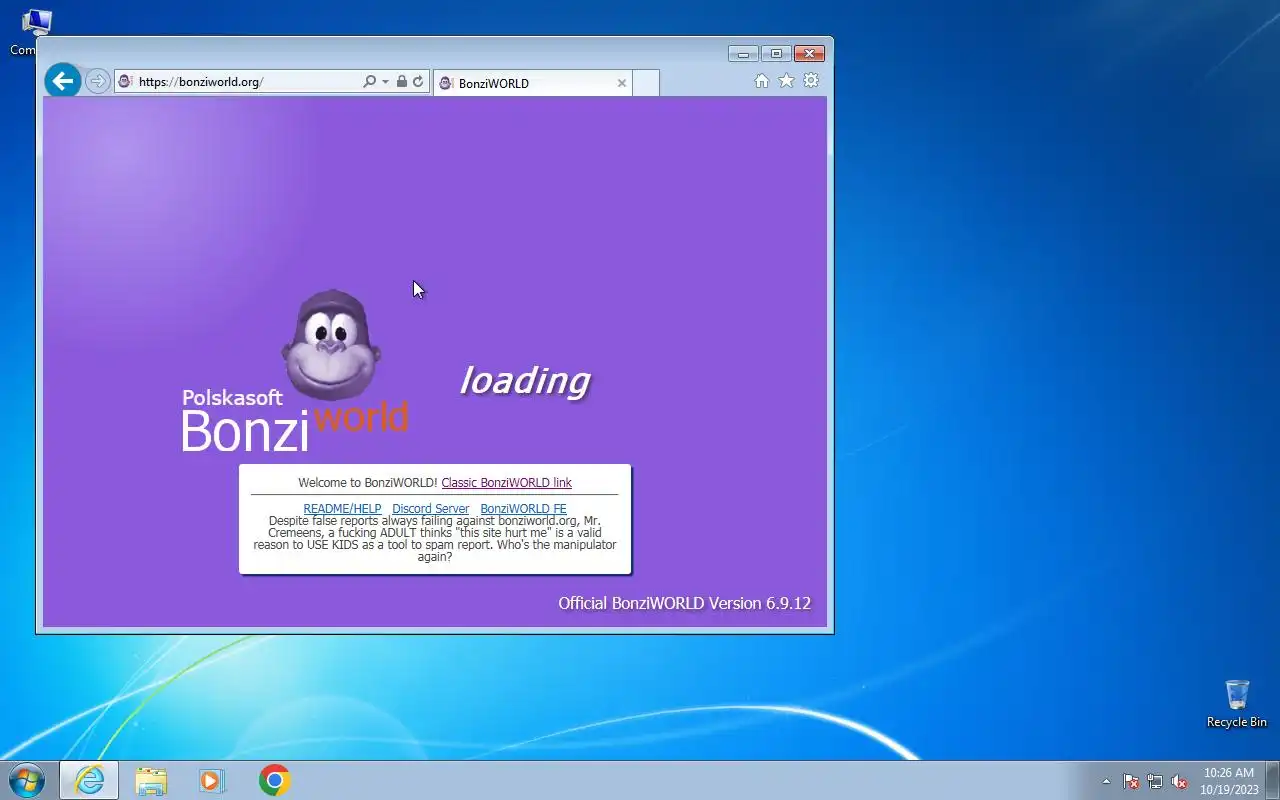Viewport: 1280px width, 800px height.
Task: Open a new blank tab
Action: click(x=646, y=83)
